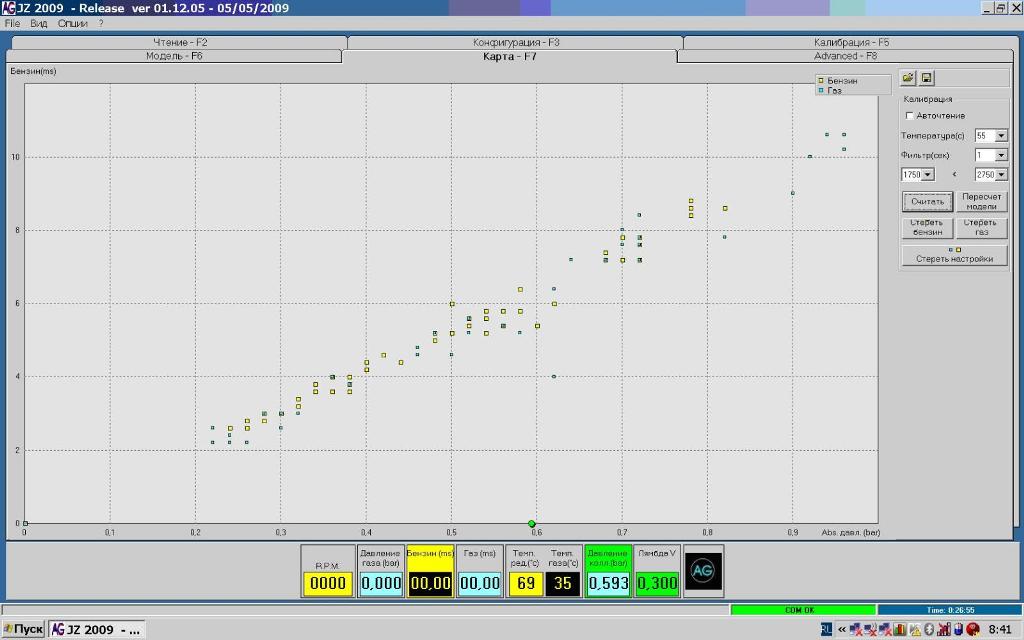Open the File menu

[12, 24]
